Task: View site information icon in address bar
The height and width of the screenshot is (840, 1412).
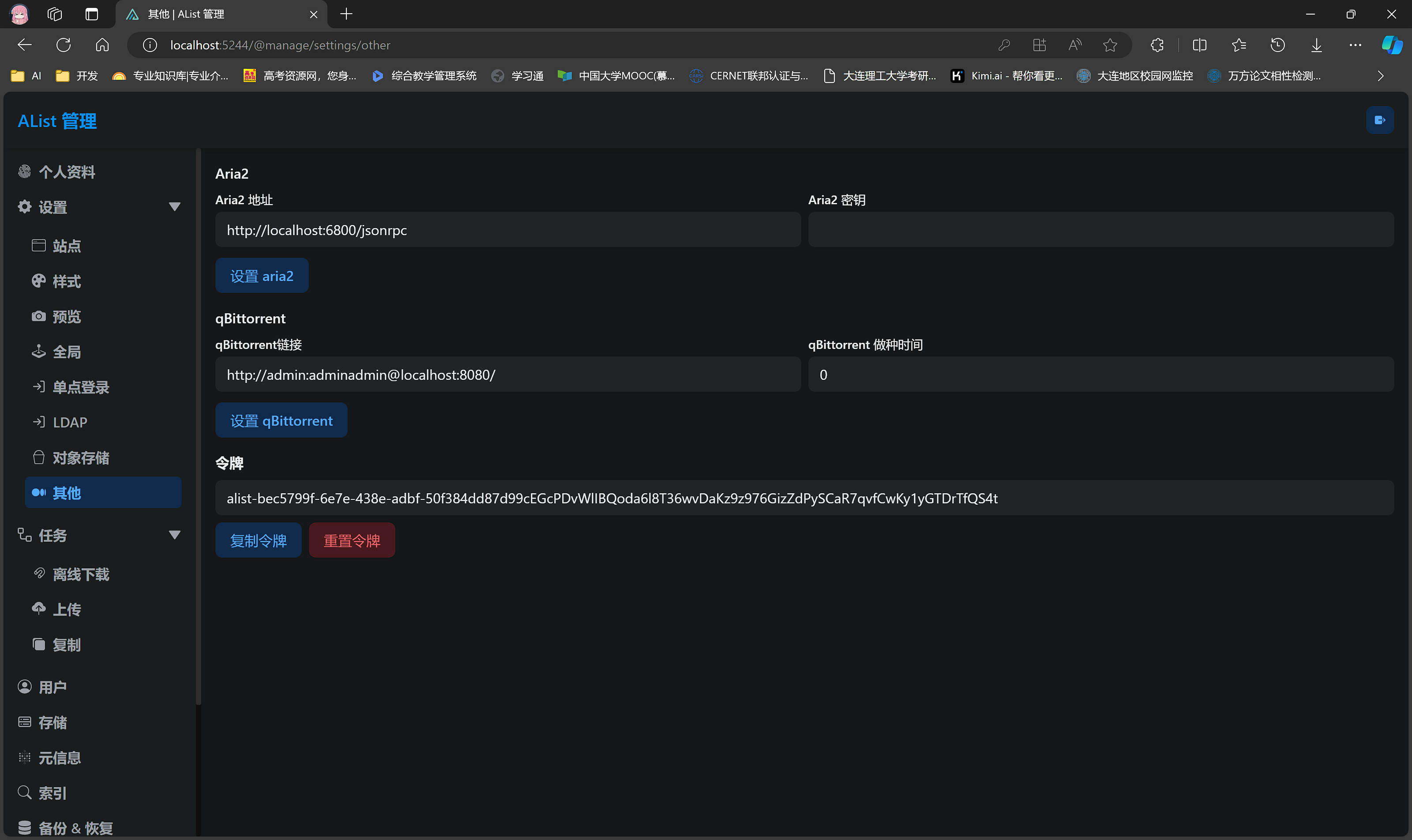Action: click(150, 45)
